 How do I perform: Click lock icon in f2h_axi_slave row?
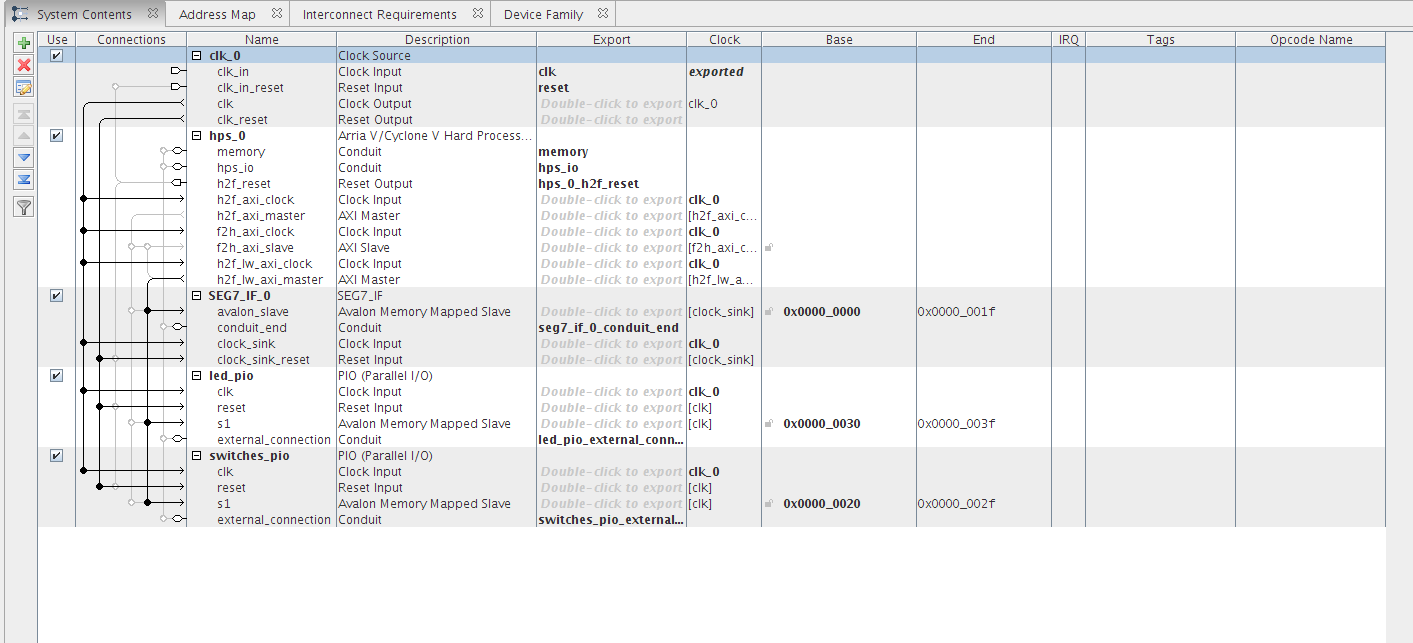(x=769, y=248)
